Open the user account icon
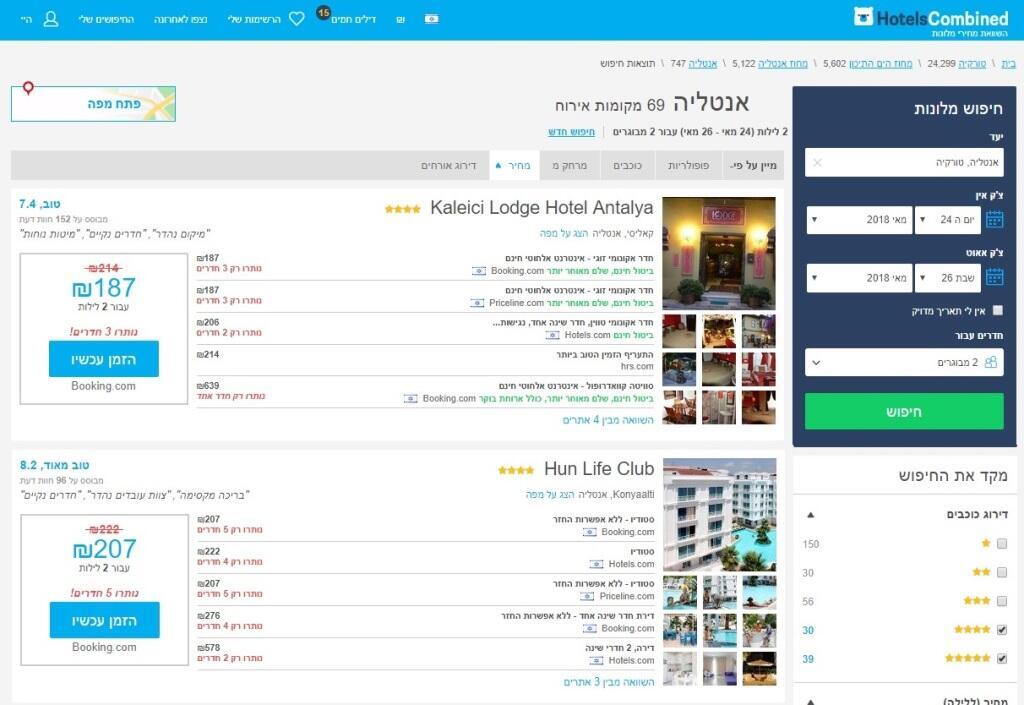 click(x=52, y=19)
